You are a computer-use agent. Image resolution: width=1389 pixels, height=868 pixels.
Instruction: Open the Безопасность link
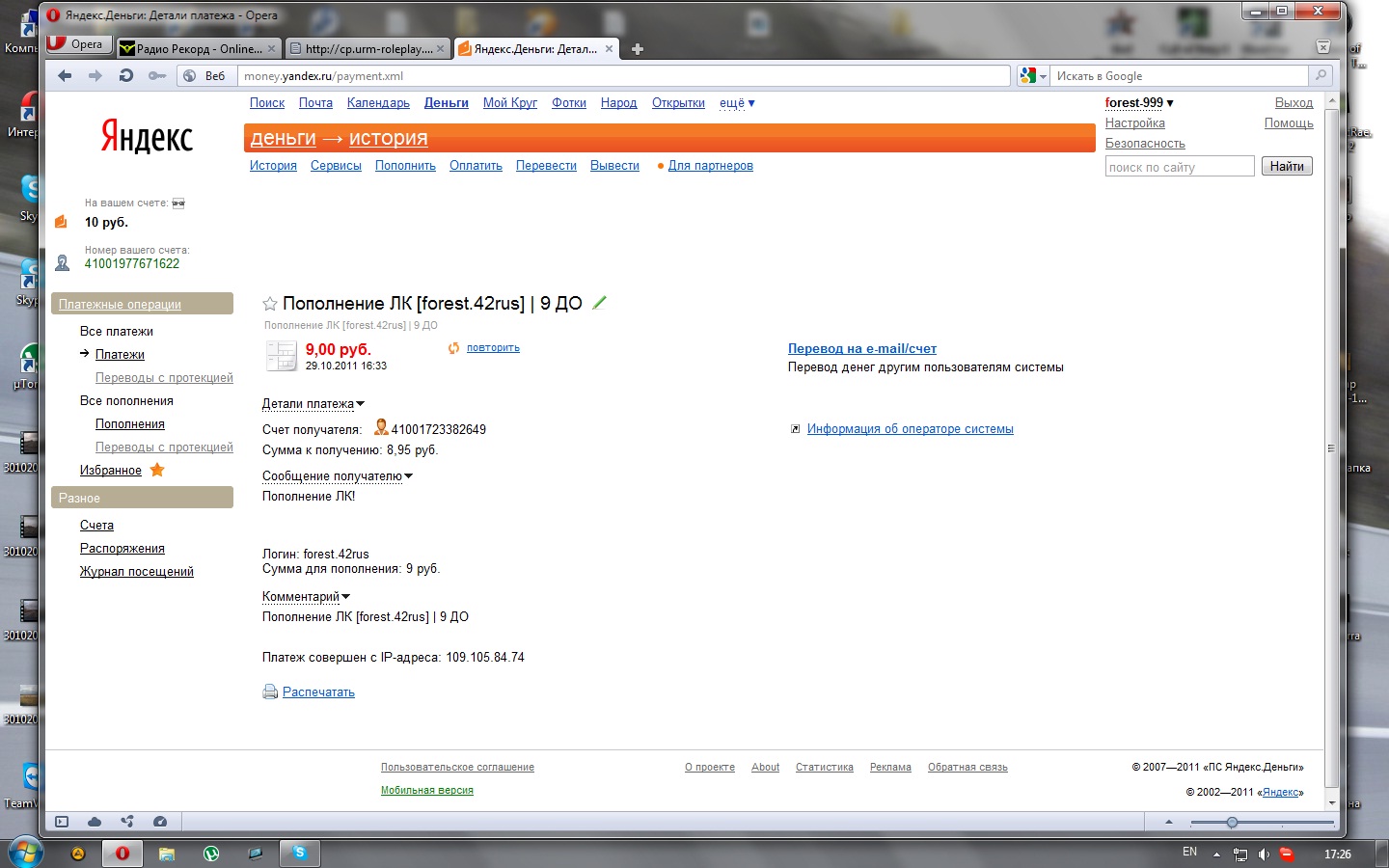1145,144
